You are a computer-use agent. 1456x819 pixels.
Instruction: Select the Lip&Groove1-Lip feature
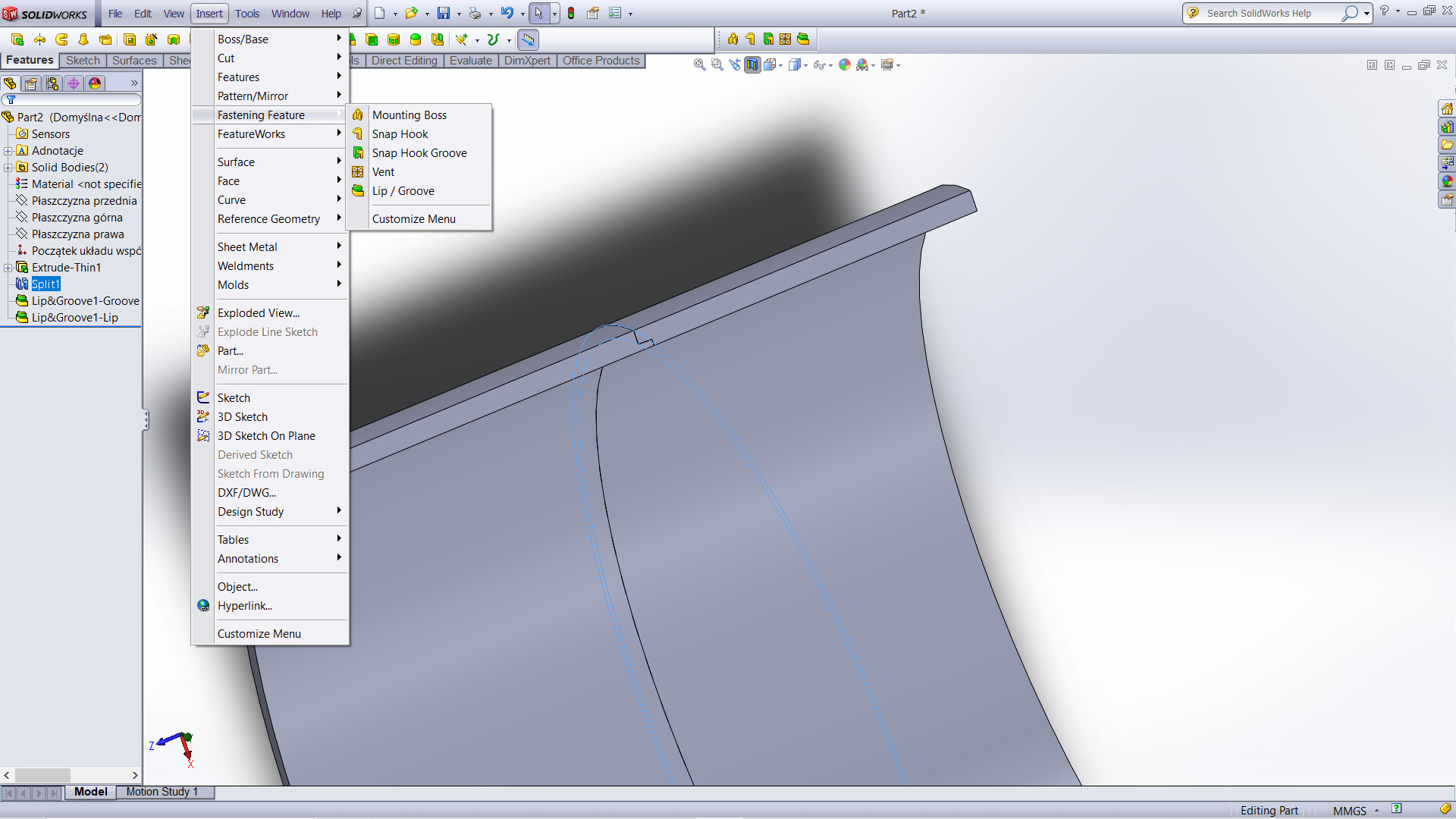tap(74, 318)
